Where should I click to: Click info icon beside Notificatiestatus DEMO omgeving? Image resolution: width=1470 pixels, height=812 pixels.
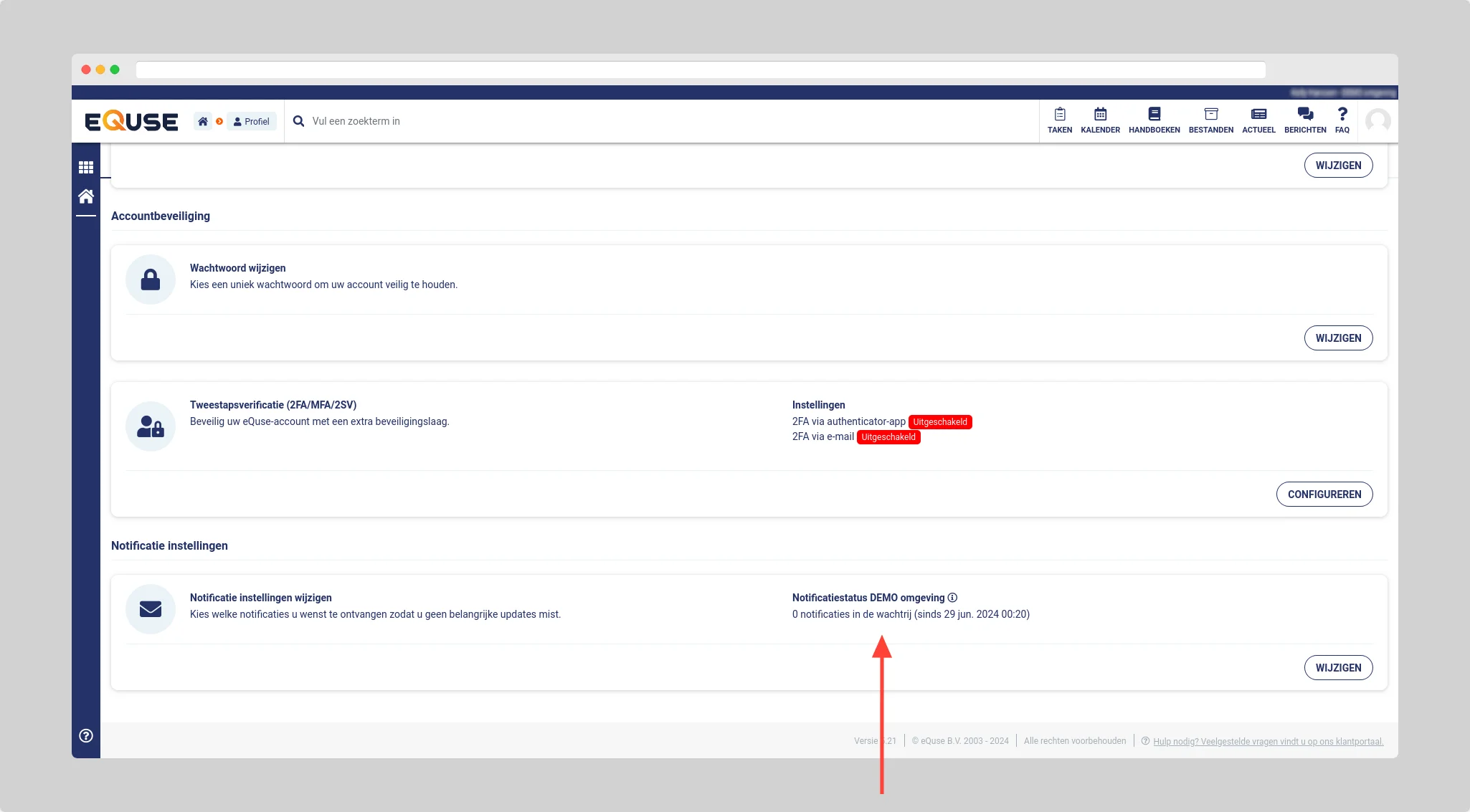coord(952,598)
